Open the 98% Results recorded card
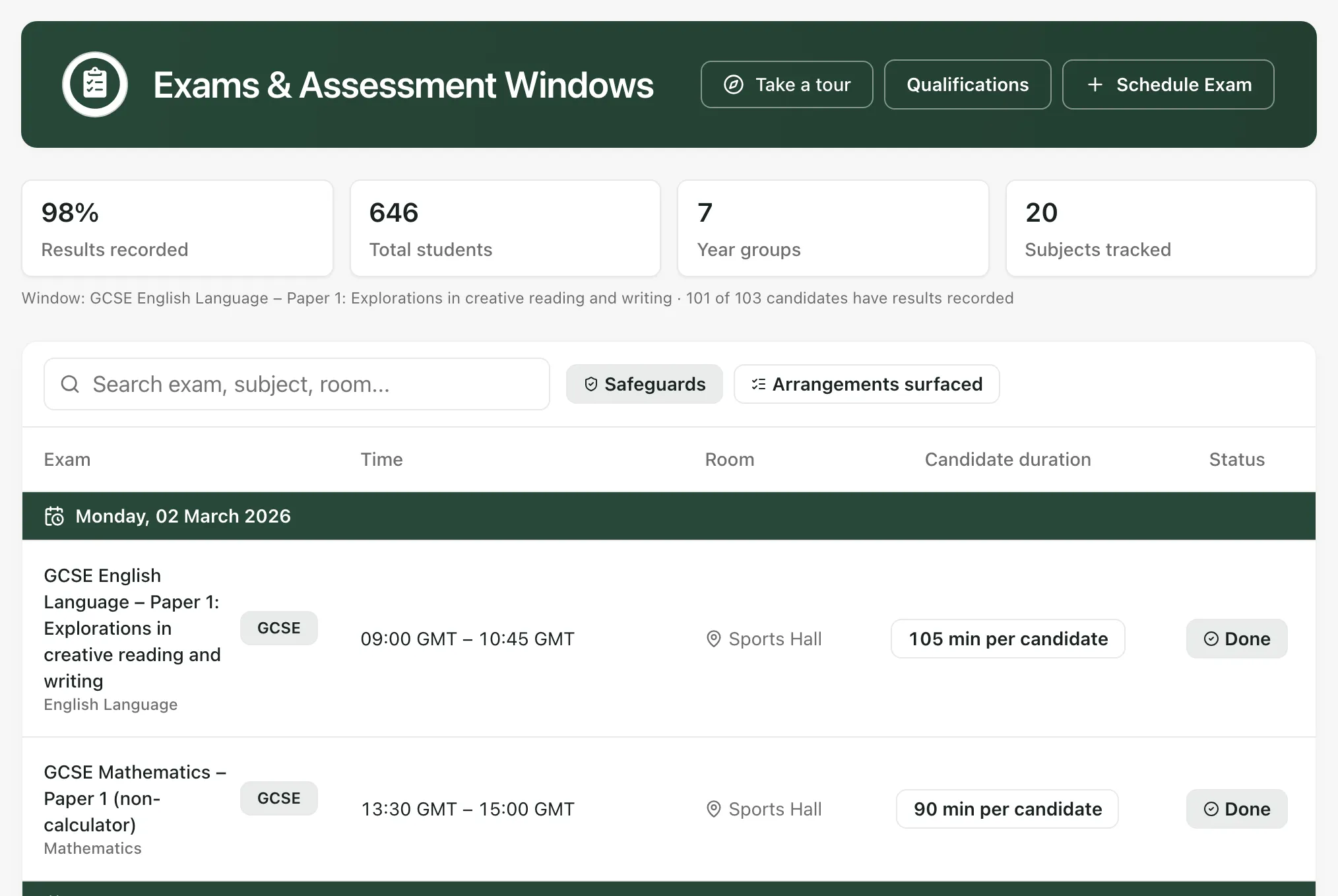1338x896 pixels. click(x=177, y=228)
